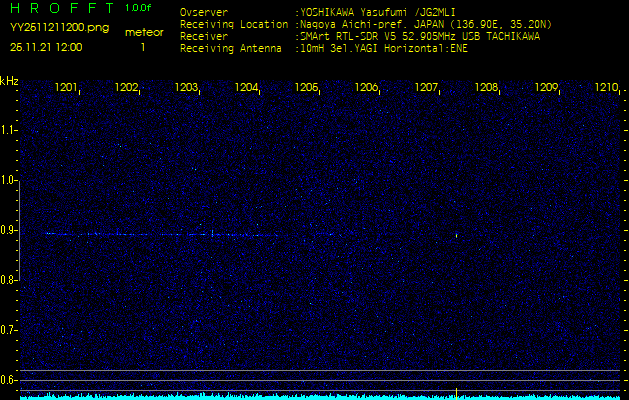Viewport: 629px width, 400px height.
Task: Click the 1203 time label
Action: click(187, 88)
